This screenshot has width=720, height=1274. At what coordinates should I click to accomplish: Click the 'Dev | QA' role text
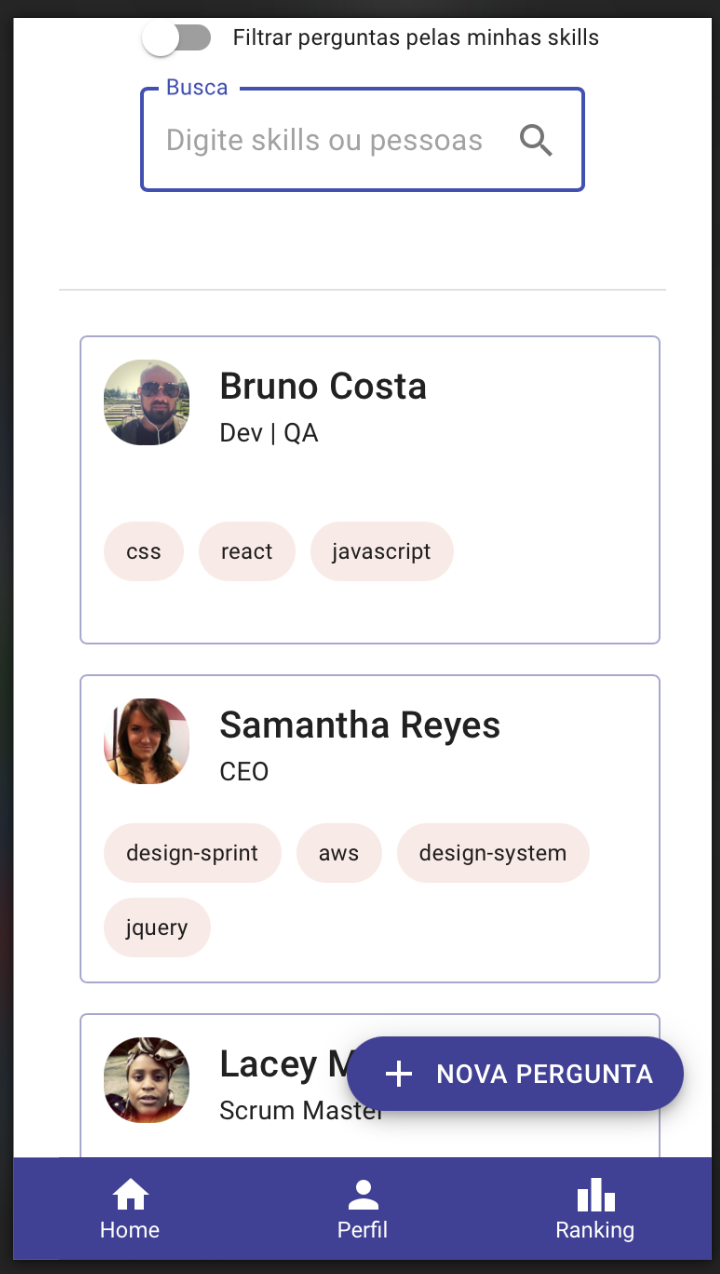coord(269,433)
